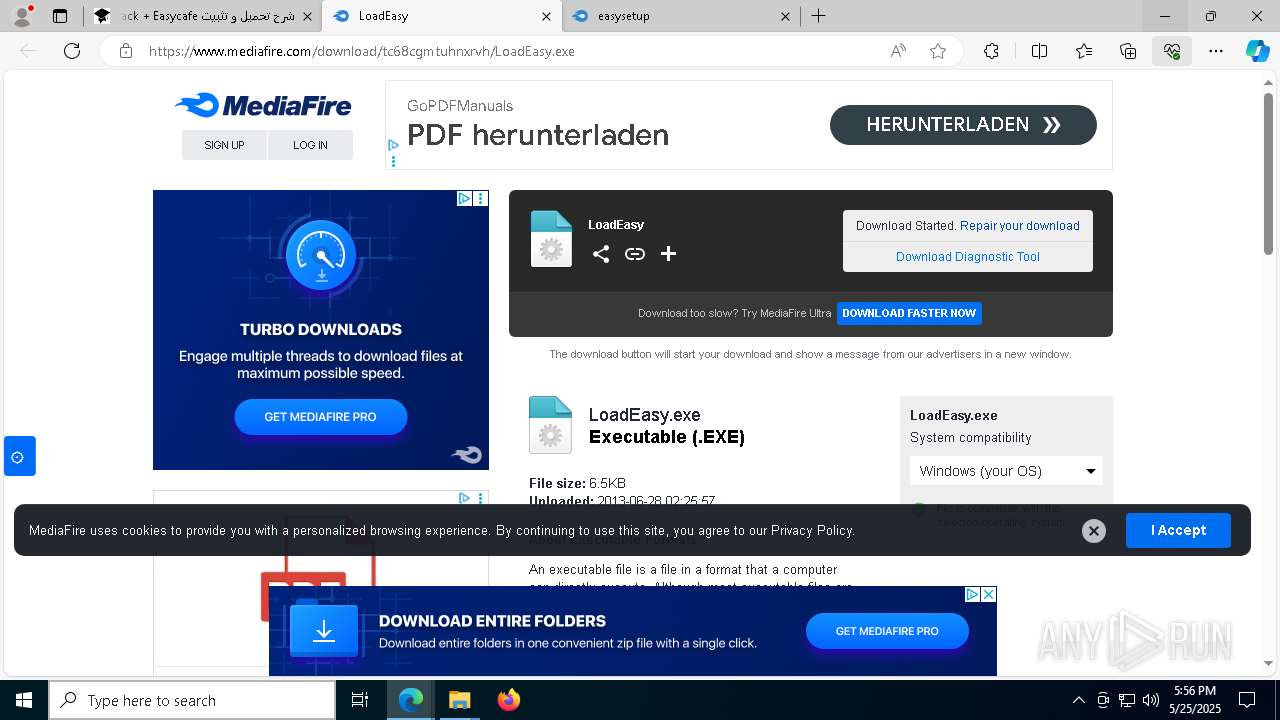Image resolution: width=1280 pixels, height=720 pixels.
Task: Click the page scroll down arrow
Action: (x=1269, y=663)
